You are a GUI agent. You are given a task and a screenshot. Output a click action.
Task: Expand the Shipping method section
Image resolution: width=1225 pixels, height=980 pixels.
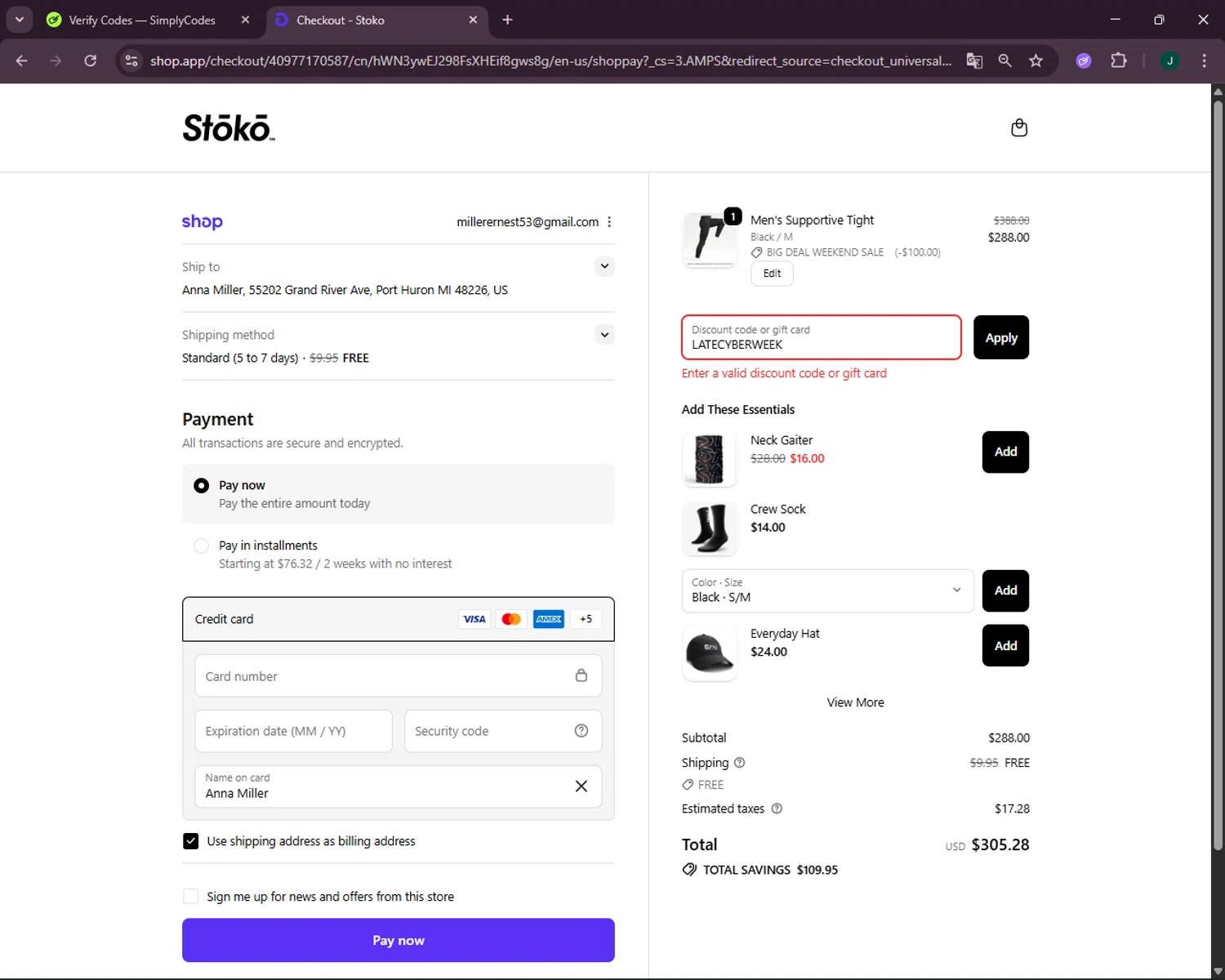click(604, 335)
